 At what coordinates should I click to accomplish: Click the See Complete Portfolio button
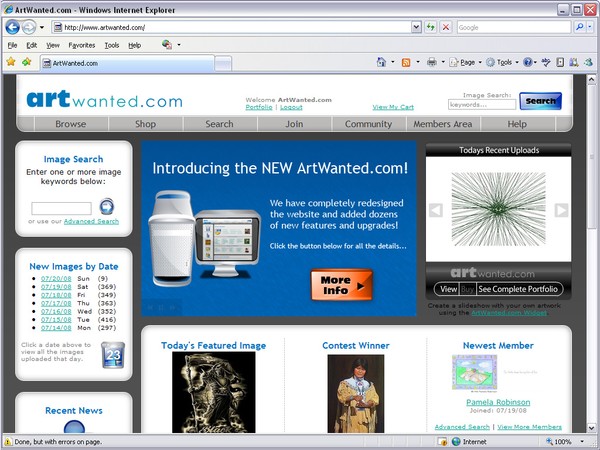point(518,289)
